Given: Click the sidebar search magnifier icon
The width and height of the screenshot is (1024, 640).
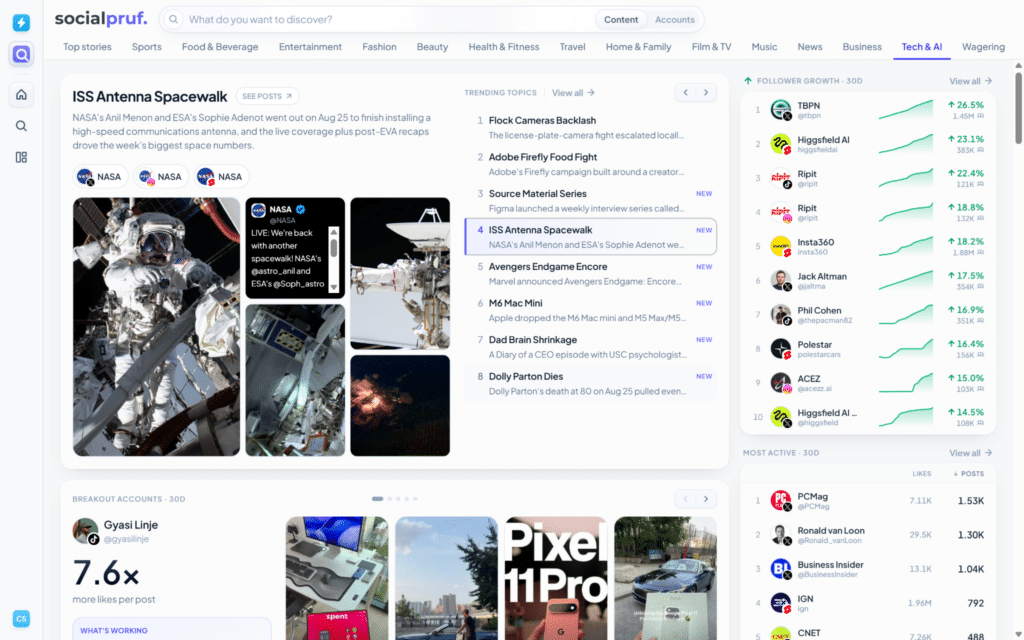Looking at the screenshot, I should [21, 126].
